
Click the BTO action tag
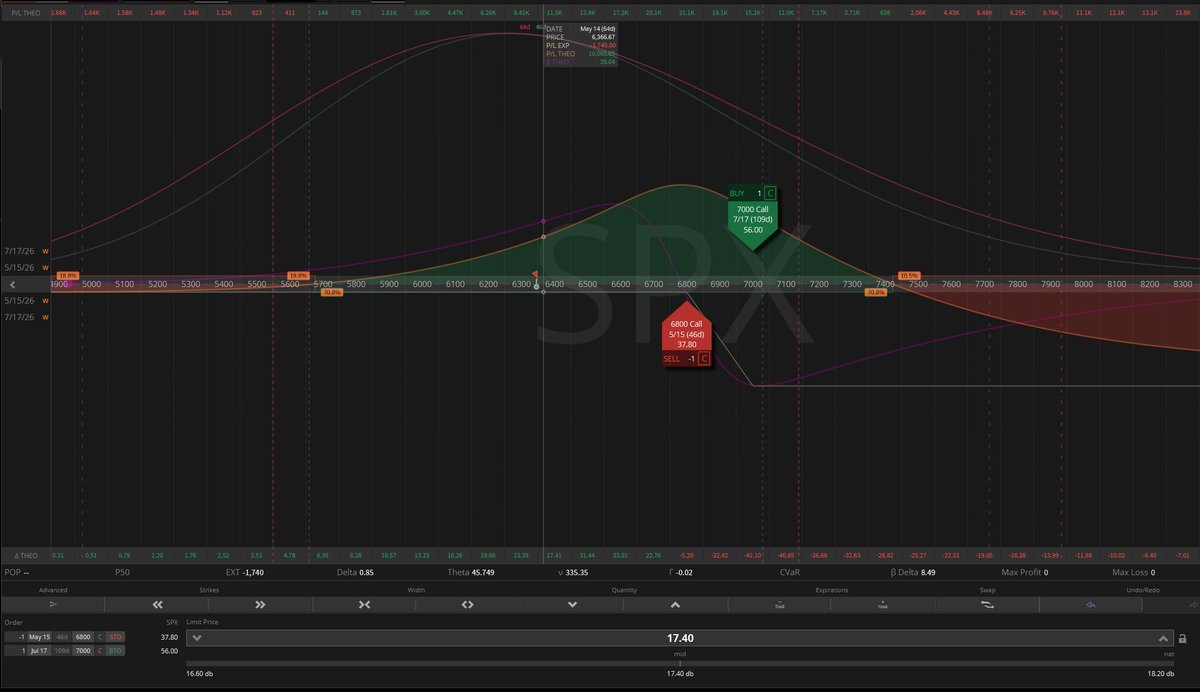(115, 650)
